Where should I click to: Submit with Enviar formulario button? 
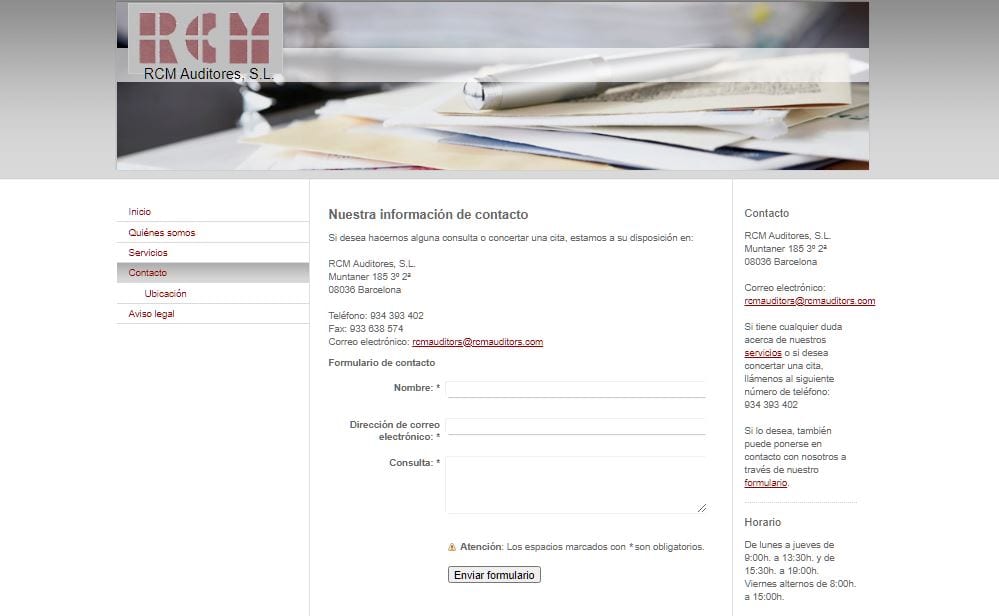[x=494, y=575]
